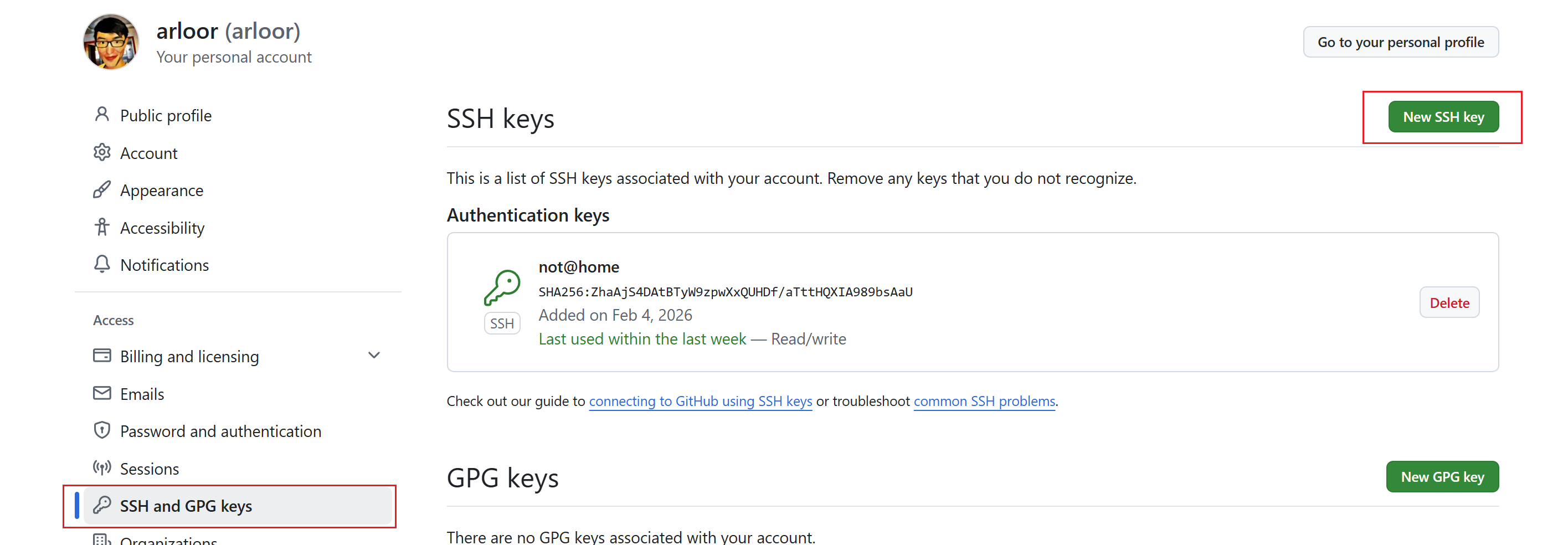Open the Account settings gear icon
Screen dimensions: 1568x545
point(102,152)
